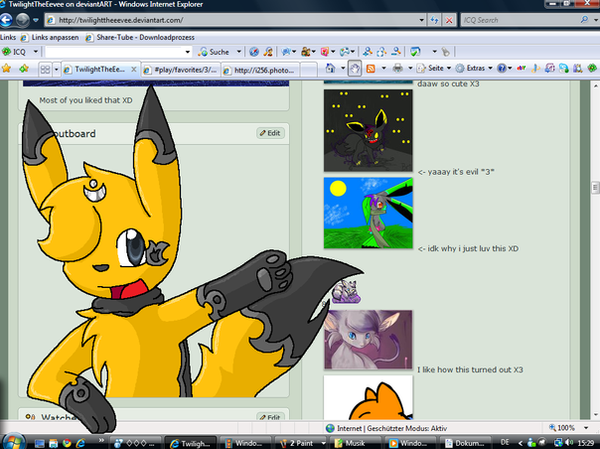The image size is (600, 449).
Task: Open the search provider dropdown arrow
Action: (596, 20)
